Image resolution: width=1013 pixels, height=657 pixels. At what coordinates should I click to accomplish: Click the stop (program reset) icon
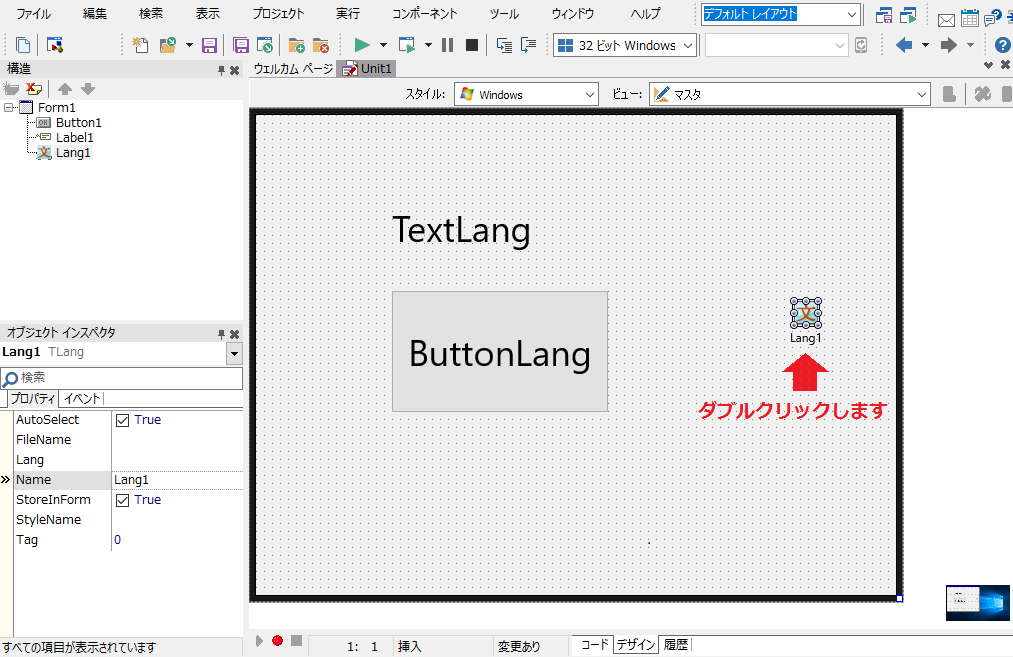[x=470, y=44]
